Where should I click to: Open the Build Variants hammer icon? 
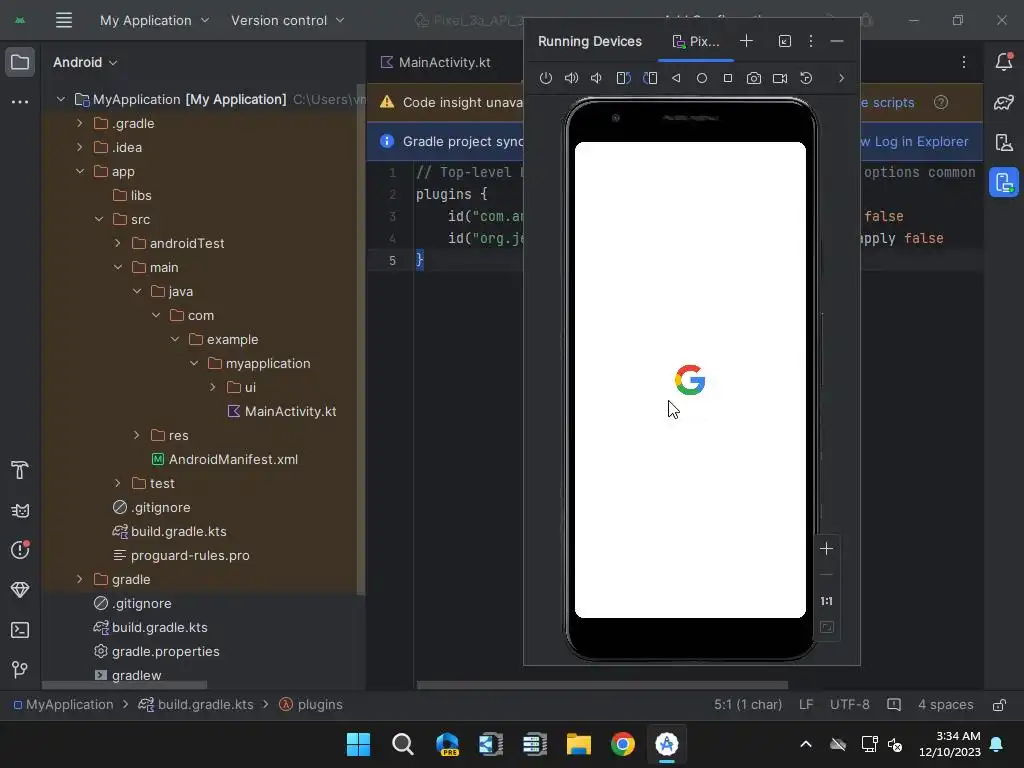(20, 470)
